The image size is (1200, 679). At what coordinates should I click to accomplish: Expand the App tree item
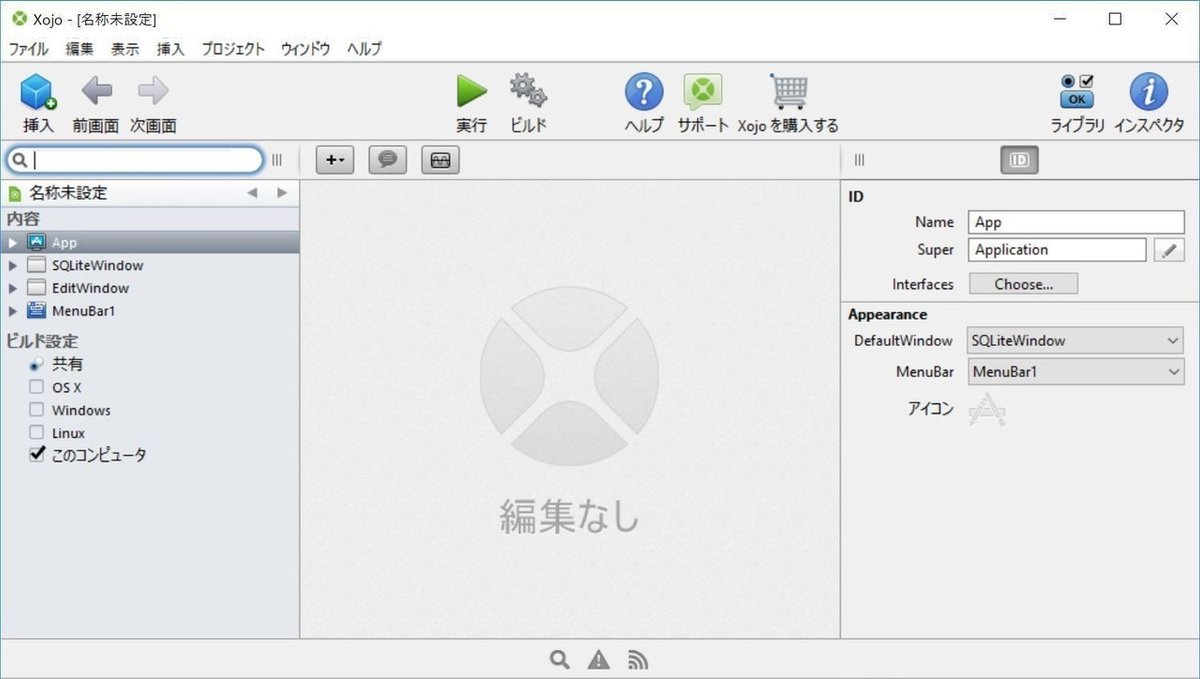(x=12, y=243)
